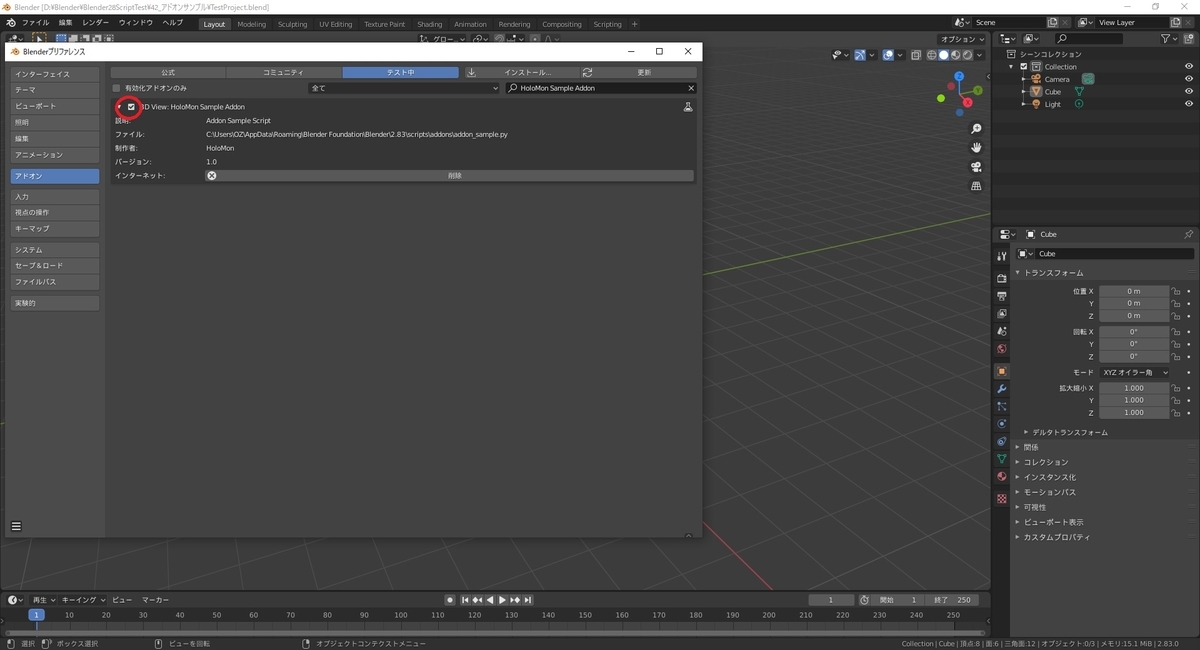Select rendered viewport shading
Screen dimensions: 1200x650
(968, 55)
